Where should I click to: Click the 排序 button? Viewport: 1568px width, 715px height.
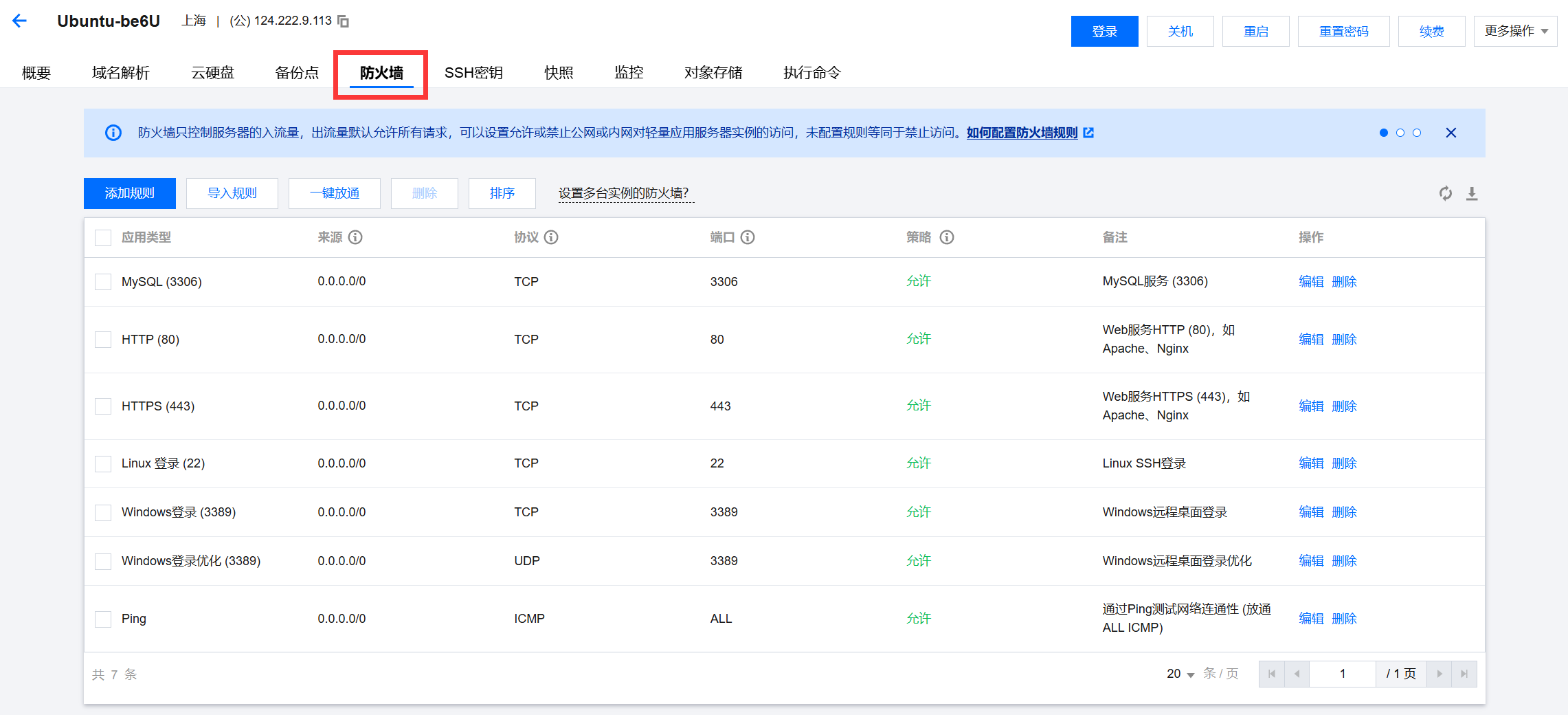pyautogui.click(x=502, y=193)
